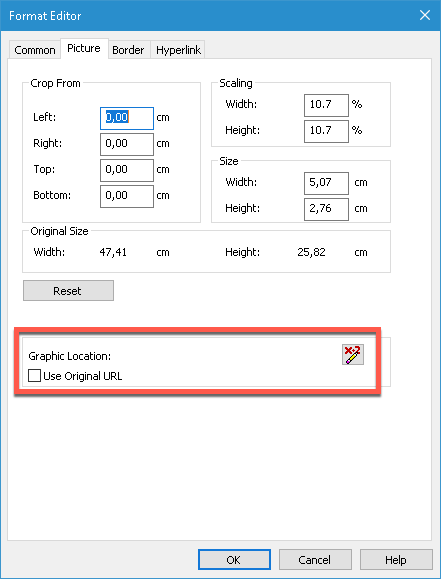The height and width of the screenshot is (579, 441).
Task: Open the Graphic Location formula editor icon
Action: 353,354
